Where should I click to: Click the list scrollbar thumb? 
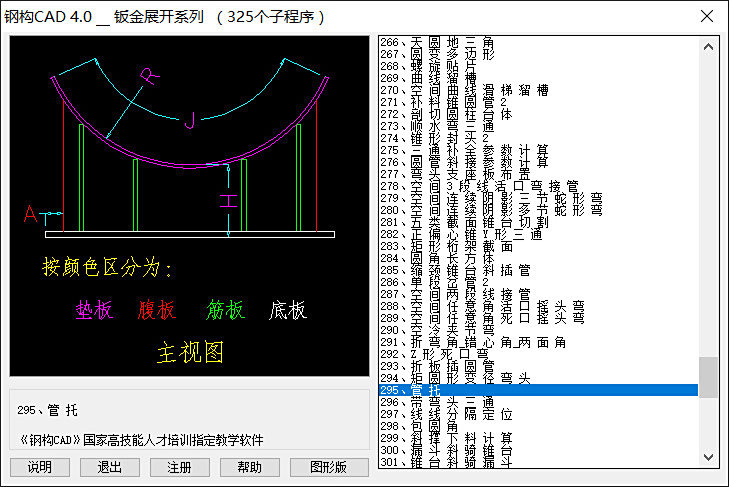(x=708, y=377)
